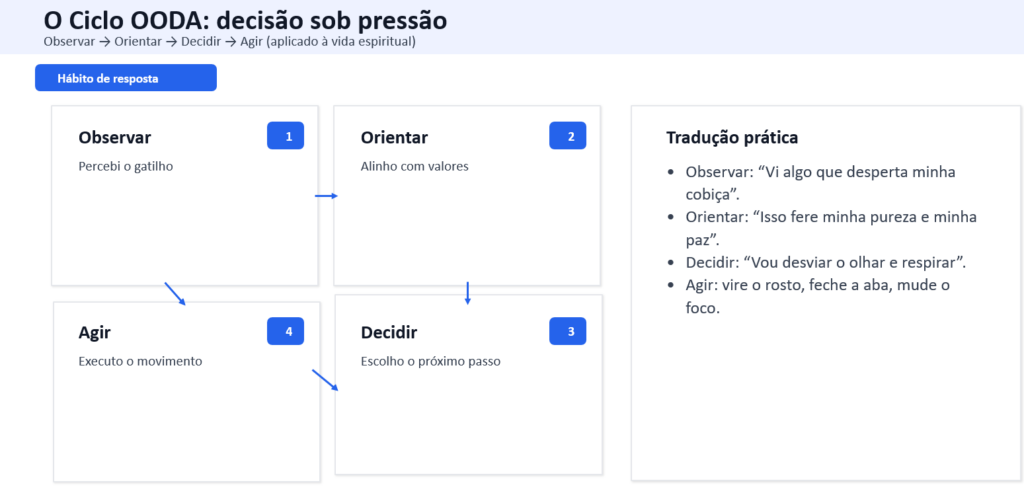This screenshot has width=1024, height=497.
Task: Select the Orientar card heading
Action: 394,138
